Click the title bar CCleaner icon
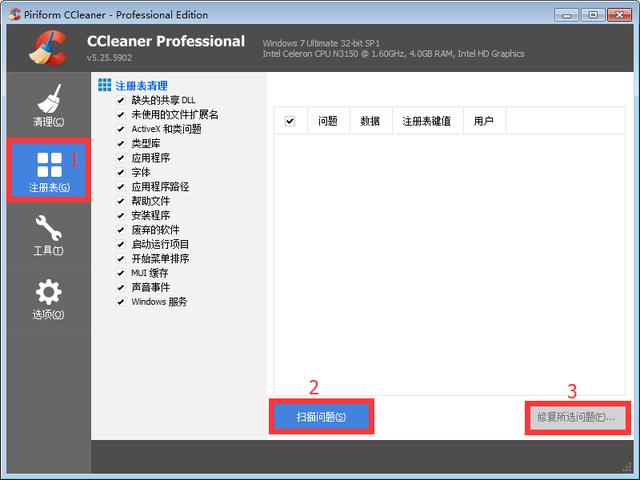Viewport: 640px width, 480px height. pyautogui.click(x=15, y=14)
